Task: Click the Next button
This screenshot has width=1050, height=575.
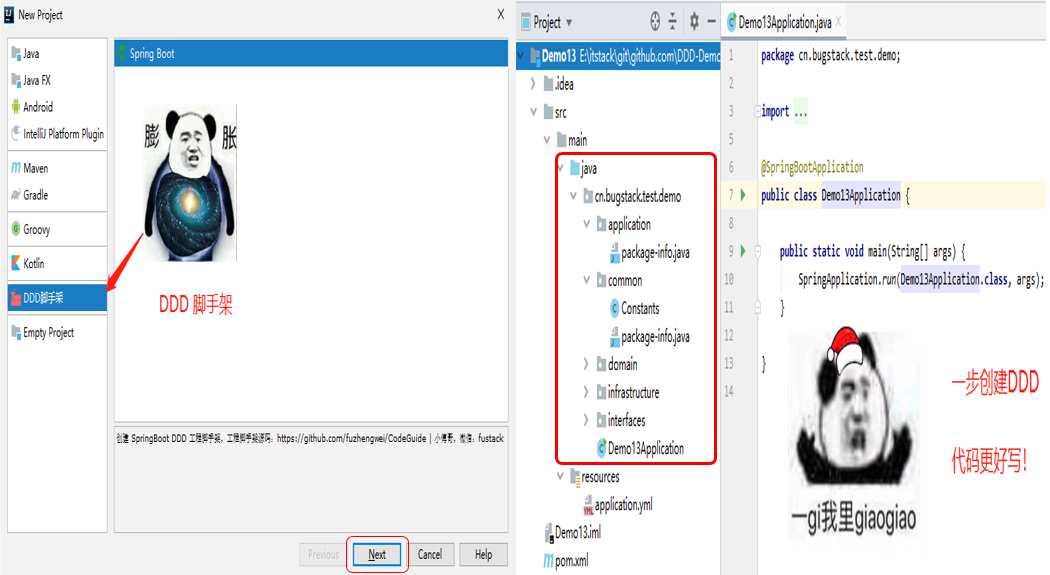Action: click(x=377, y=554)
